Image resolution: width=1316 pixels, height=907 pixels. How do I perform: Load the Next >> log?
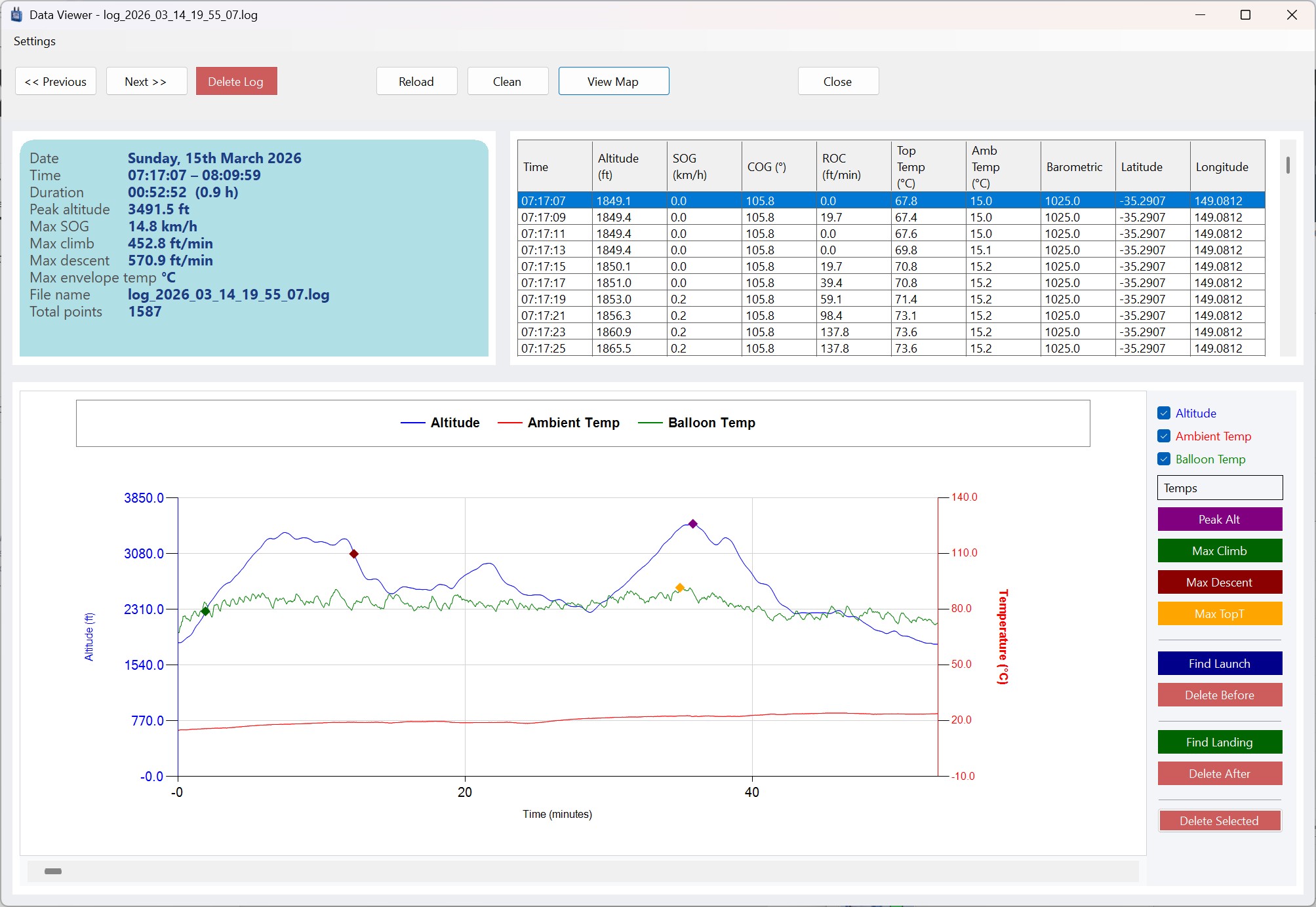pyautogui.click(x=146, y=81)
